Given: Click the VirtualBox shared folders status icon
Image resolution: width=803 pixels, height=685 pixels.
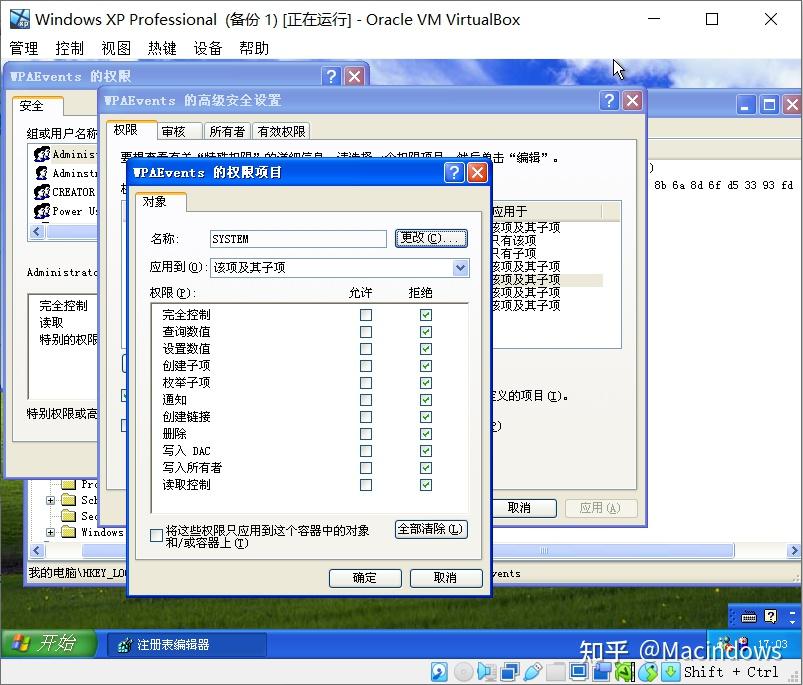Looking at the screenshot, I should 557,671.
